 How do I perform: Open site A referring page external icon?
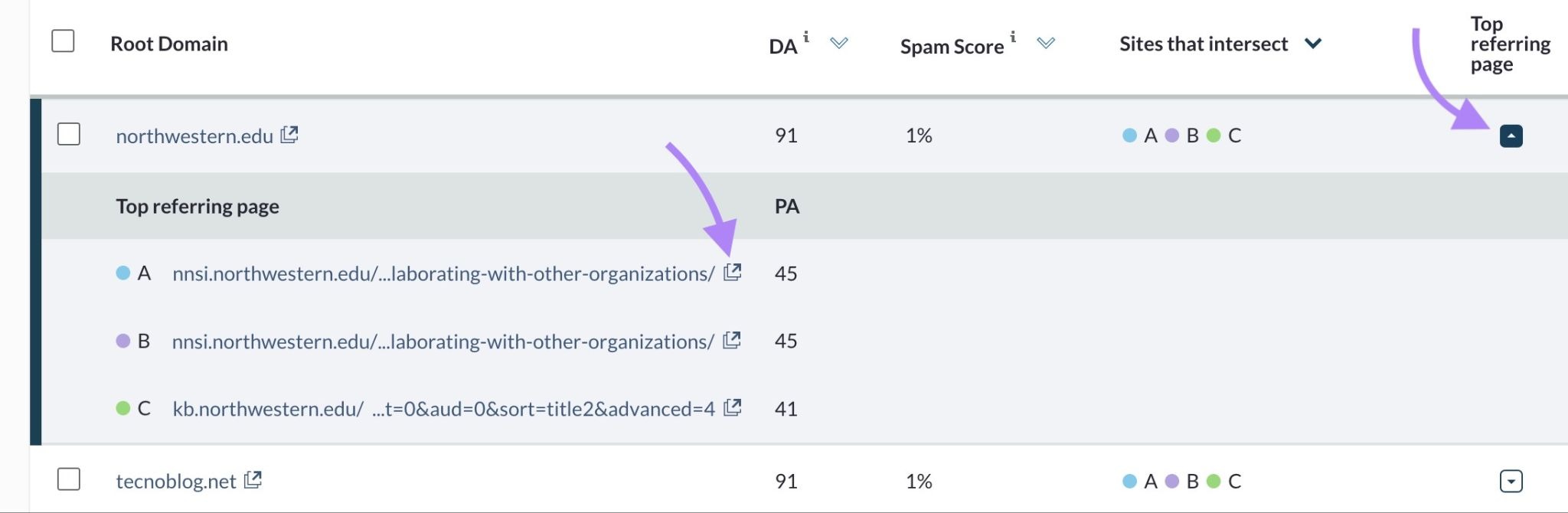(x=733, y=272)
